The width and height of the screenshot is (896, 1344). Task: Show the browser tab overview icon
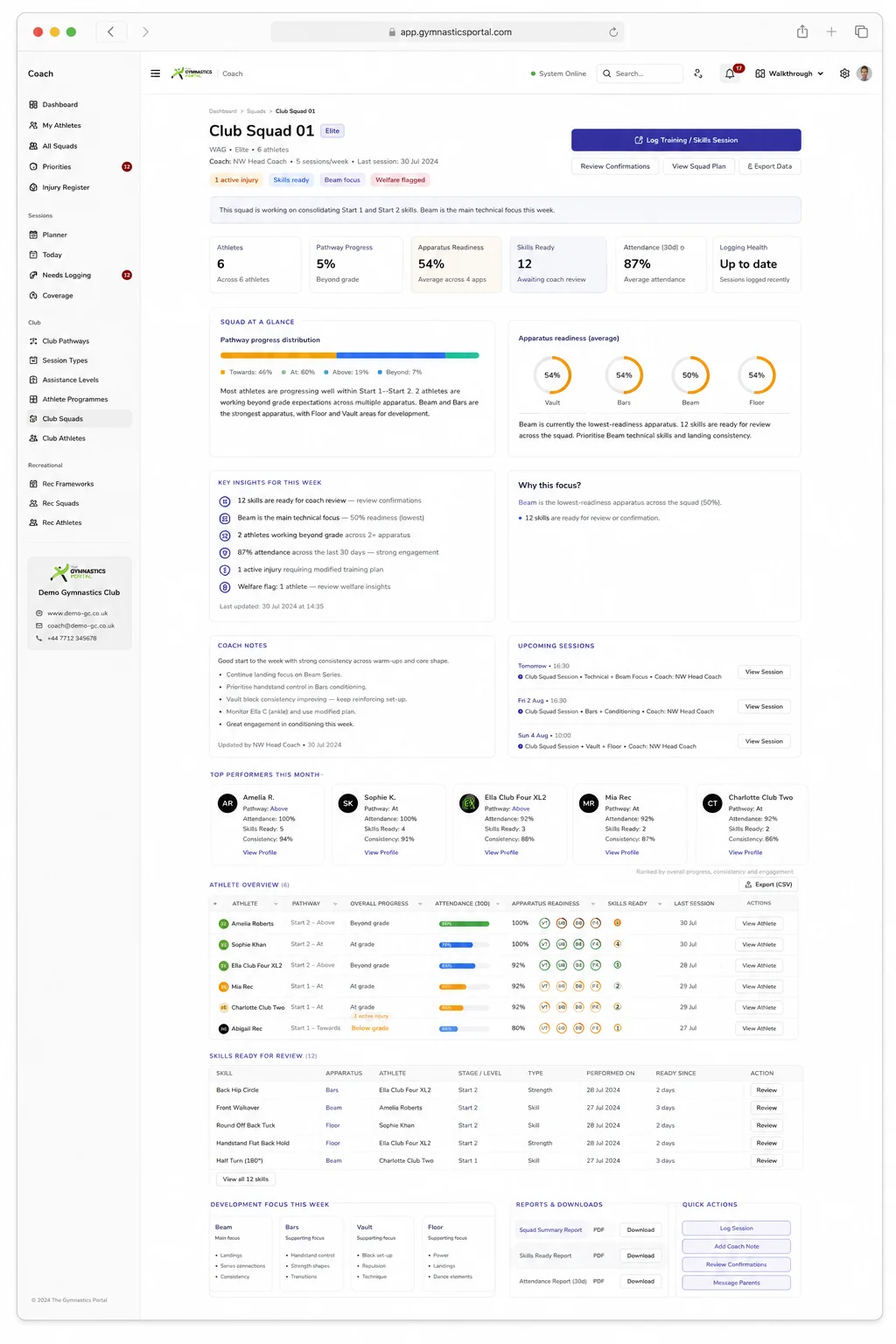click(861, 32)
